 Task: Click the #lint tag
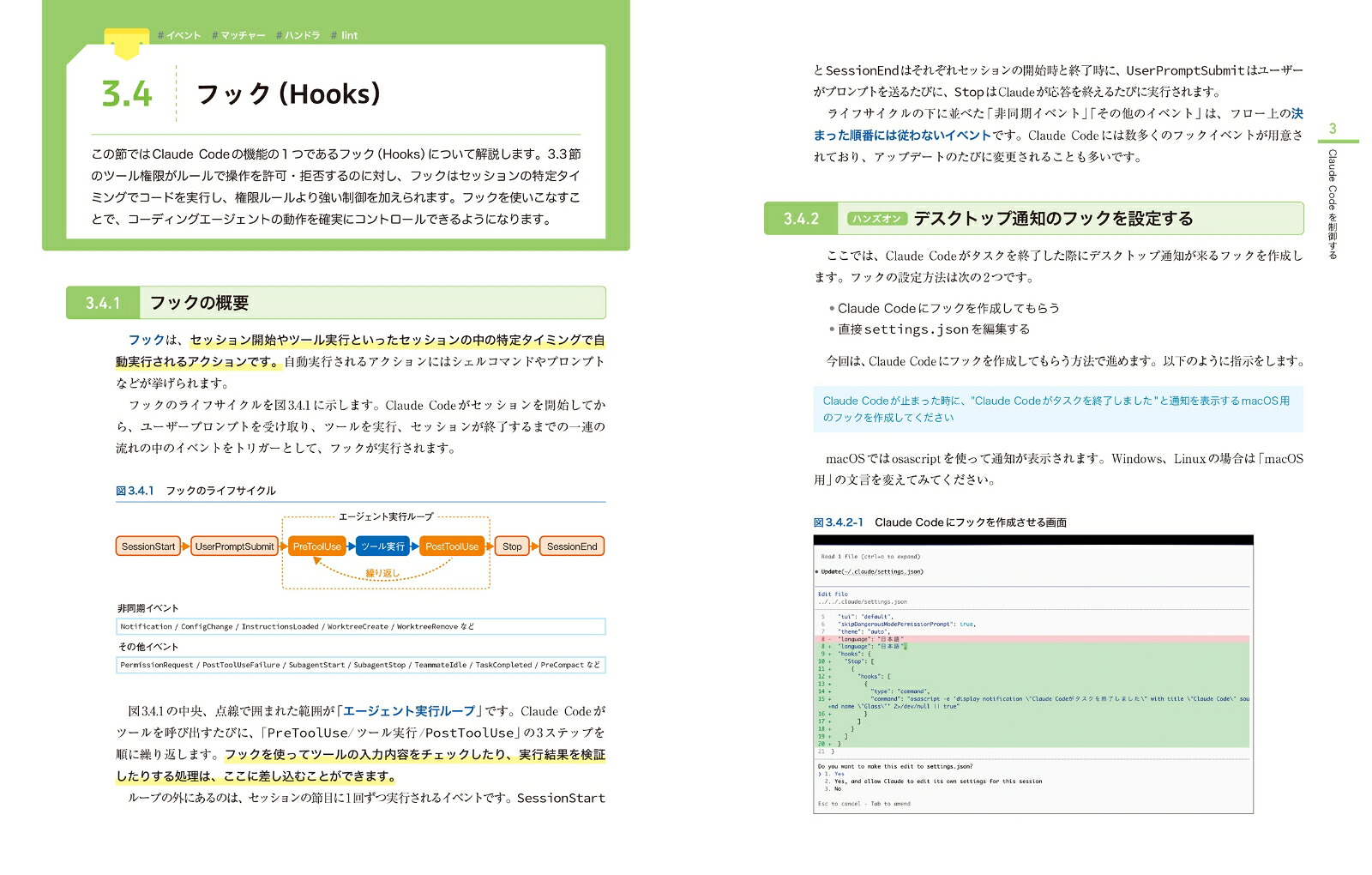tap(344, 35)
